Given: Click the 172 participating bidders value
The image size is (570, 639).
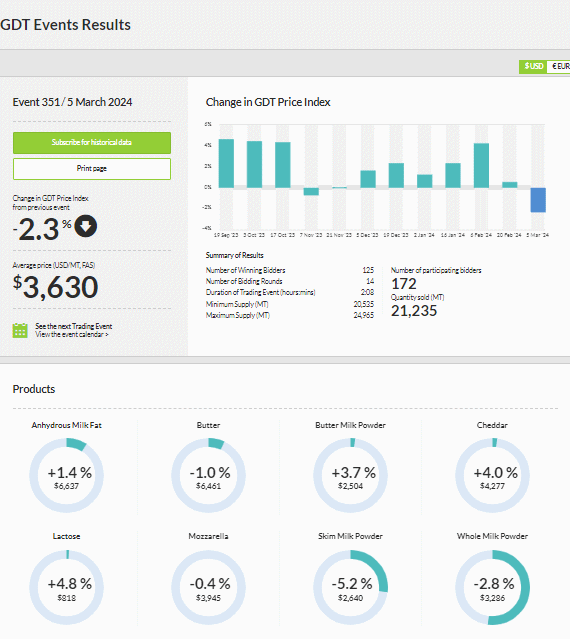Looking at the screenshot, I should pos(404,284).
